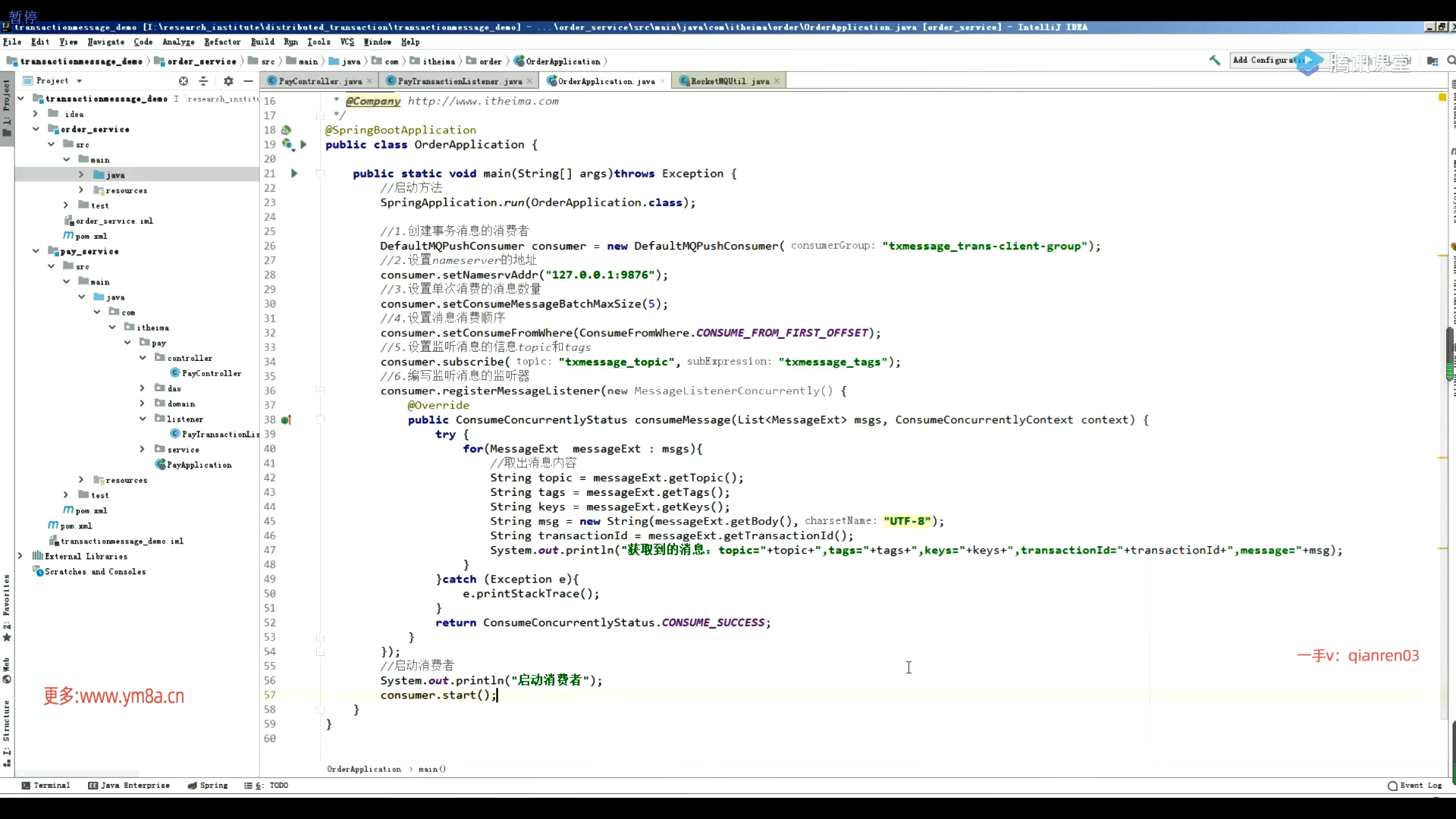
Task: Hide the Project panel with minimize icon
Action: (248, 81)
